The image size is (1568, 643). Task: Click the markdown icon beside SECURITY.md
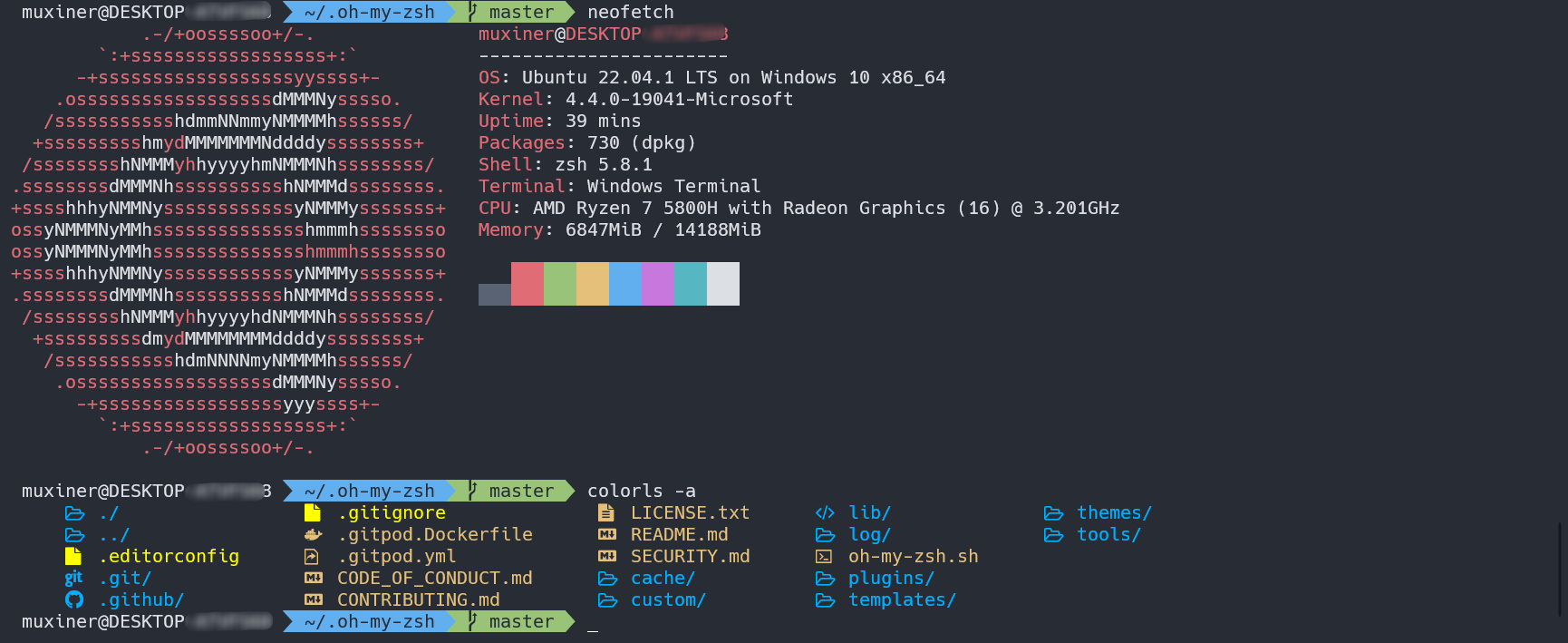click(x=607, y=556)
